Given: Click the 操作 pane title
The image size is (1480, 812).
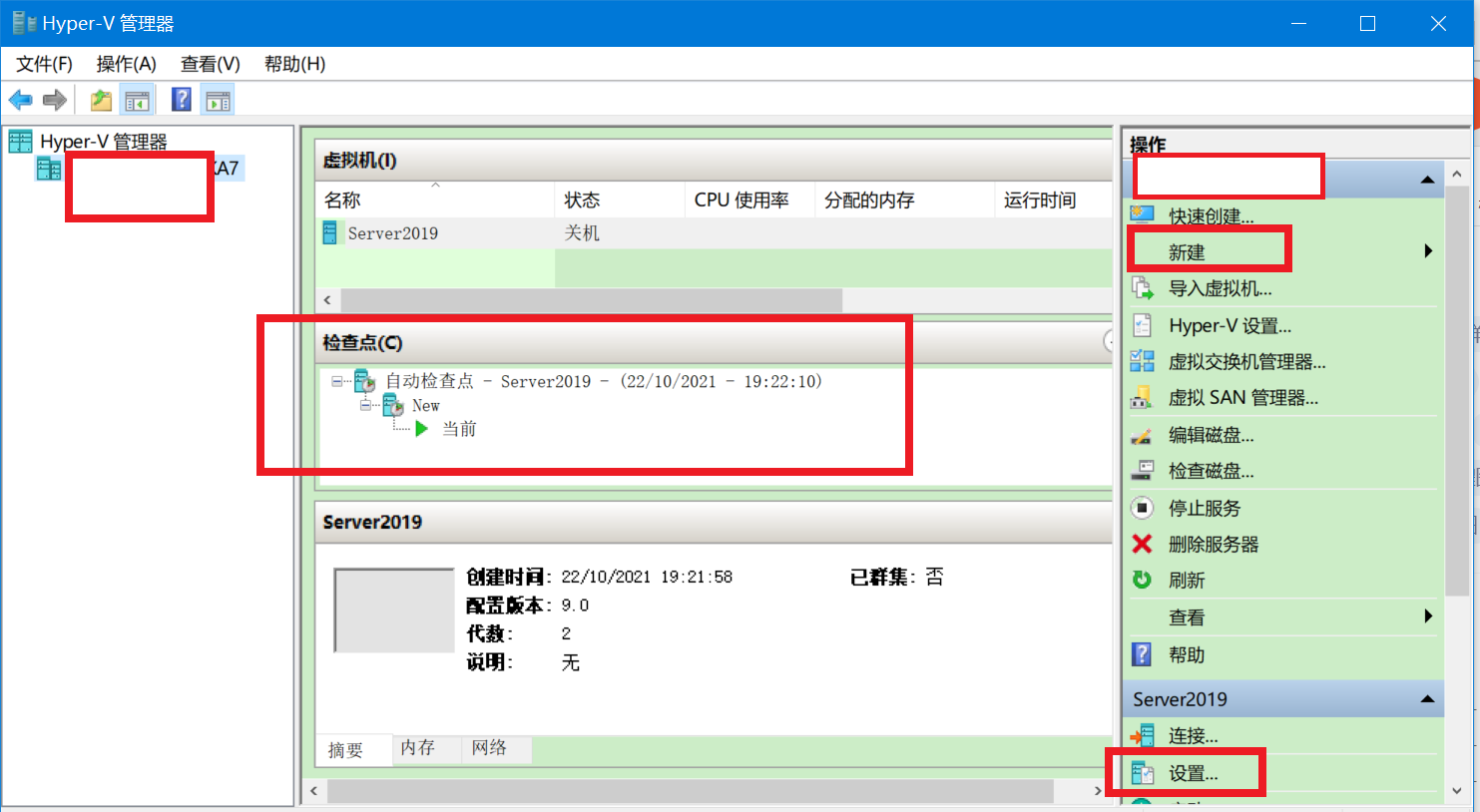Looking at the screenshot, I should [1148, 144].
